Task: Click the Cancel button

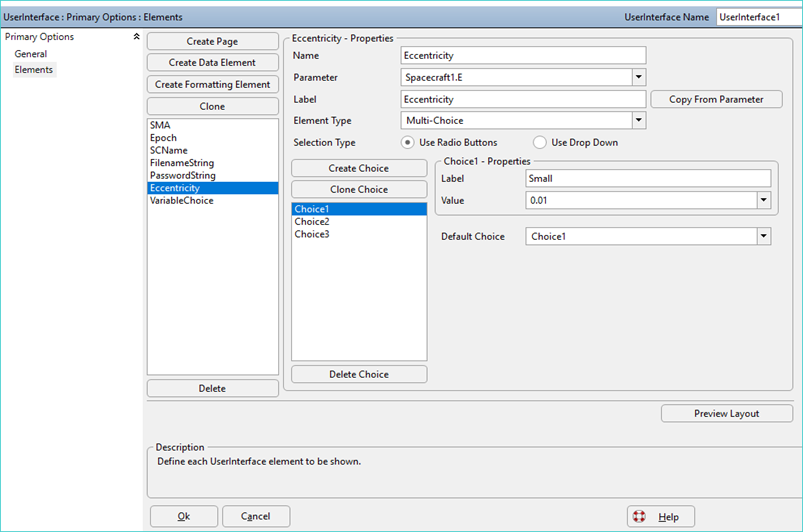Action: click(x=256, y=516)
